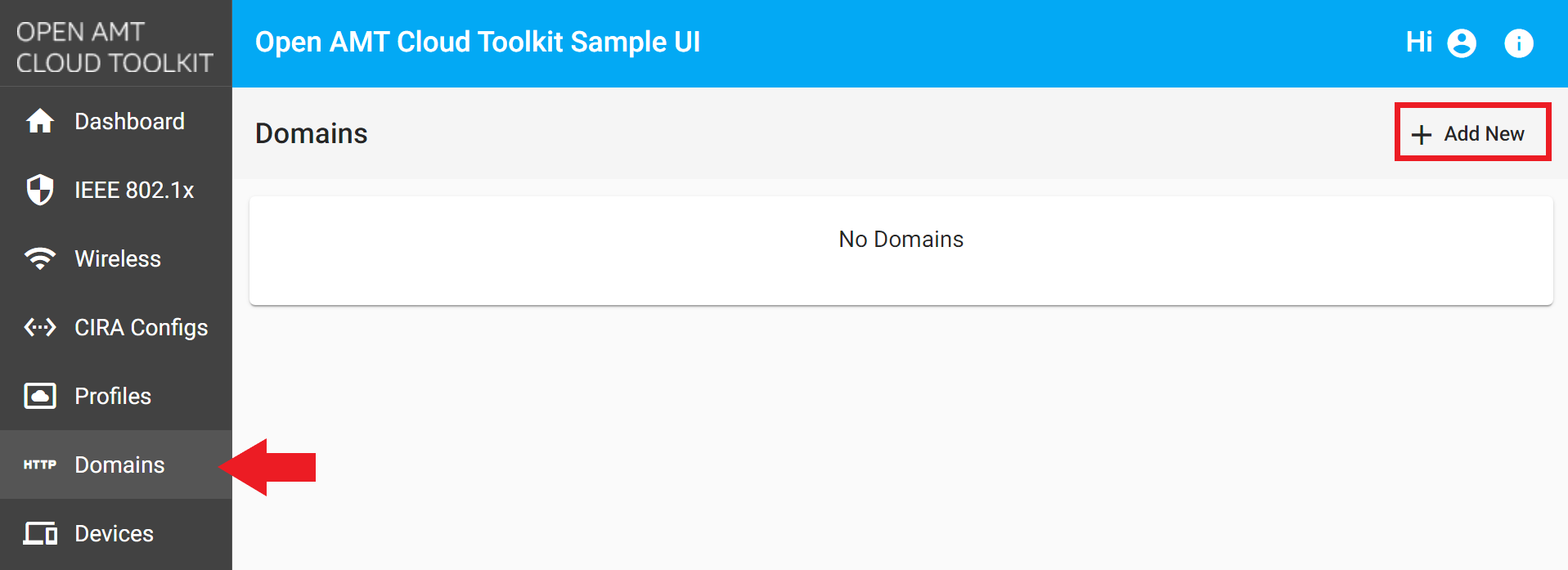
Task: Click the No Domains message card
Action: click(x=900, y=240)
